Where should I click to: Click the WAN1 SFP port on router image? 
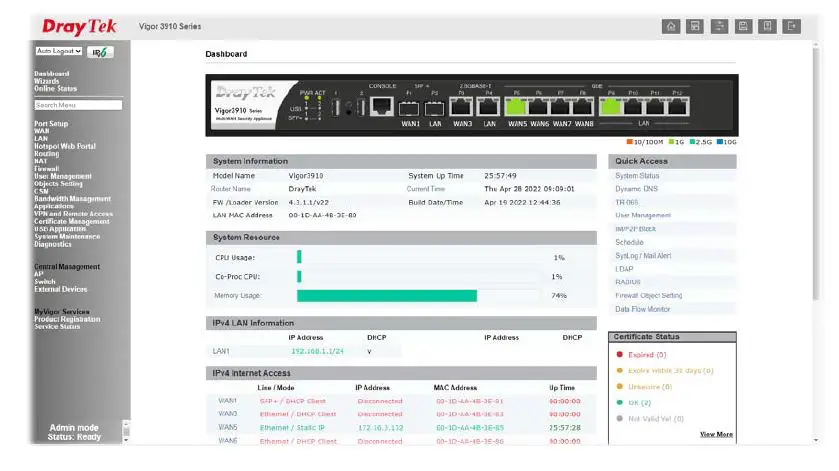pyautogui.click(x=409, y=109)
